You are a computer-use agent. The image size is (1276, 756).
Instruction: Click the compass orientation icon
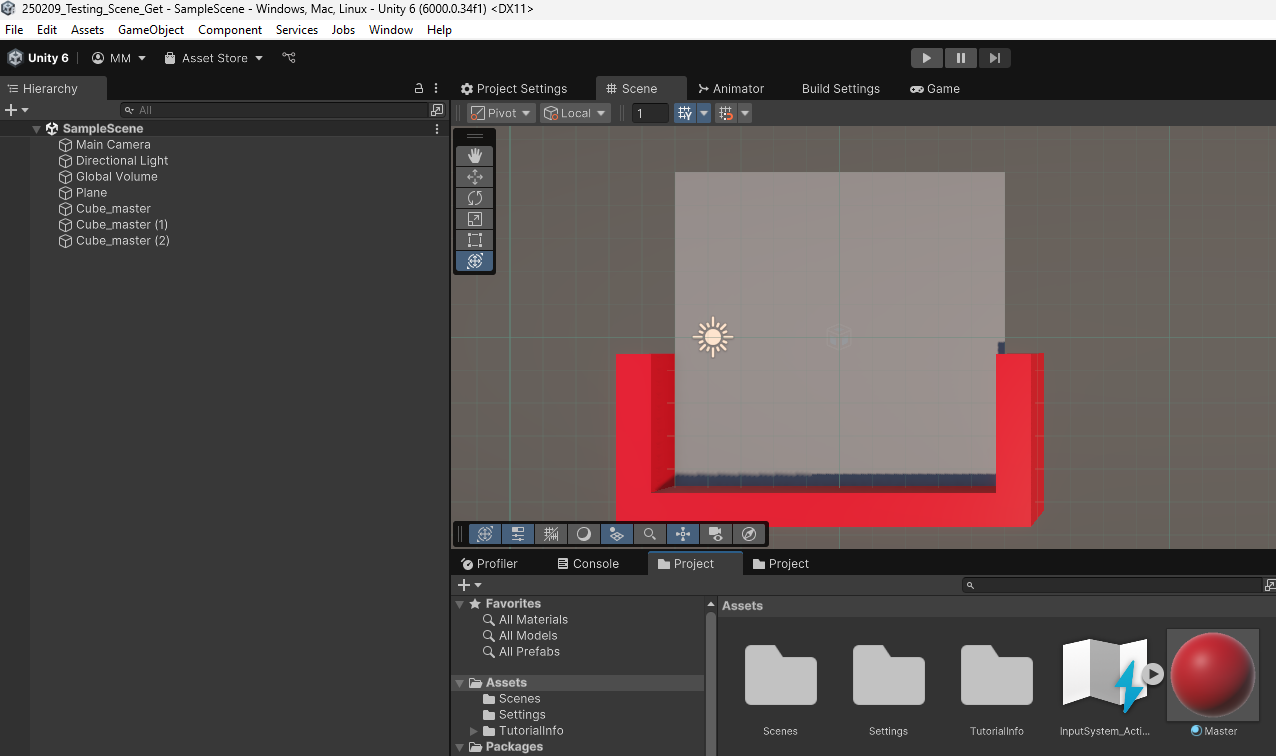pyautogui.click(x=748, y=534)
